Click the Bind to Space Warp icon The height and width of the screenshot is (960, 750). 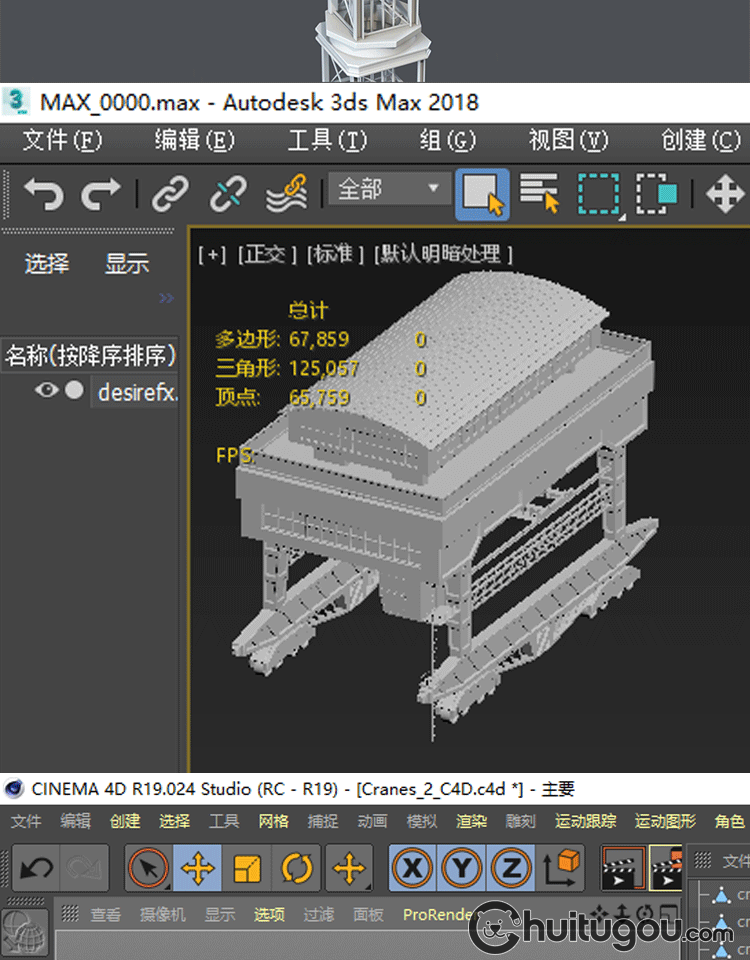pos(286,193)
